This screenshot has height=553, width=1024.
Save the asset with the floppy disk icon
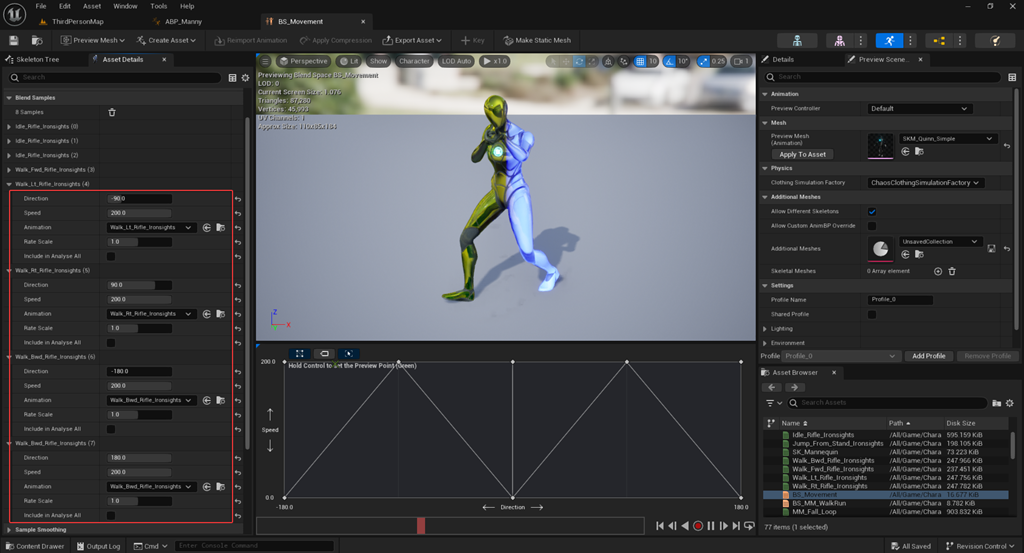click(14, 40)
